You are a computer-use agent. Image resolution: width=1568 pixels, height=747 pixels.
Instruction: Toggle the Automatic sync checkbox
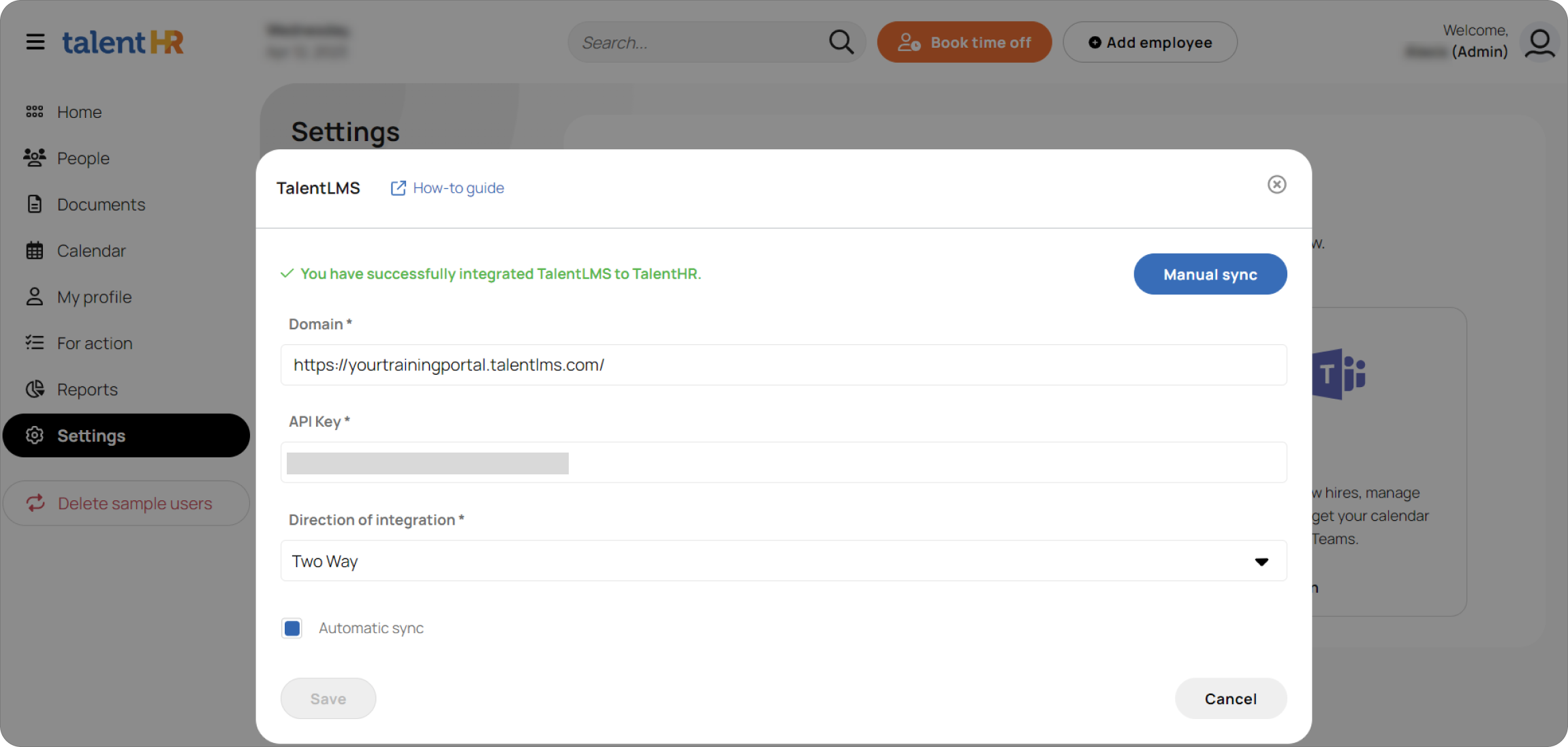coord(292,628)
